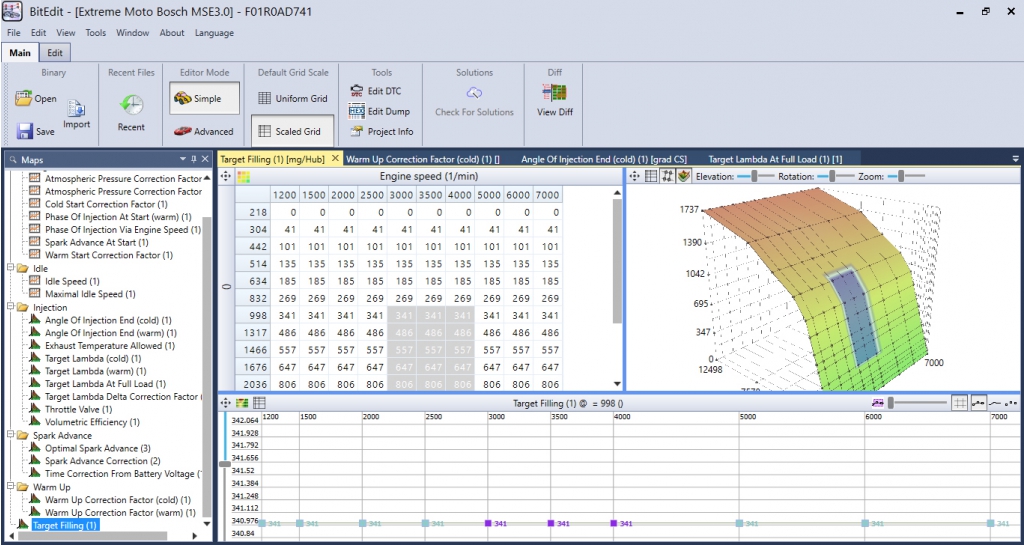The height and width of the screenshot is (545, 1024).
Task: Switch editor mode to Simple
Action: coord(204,99)
